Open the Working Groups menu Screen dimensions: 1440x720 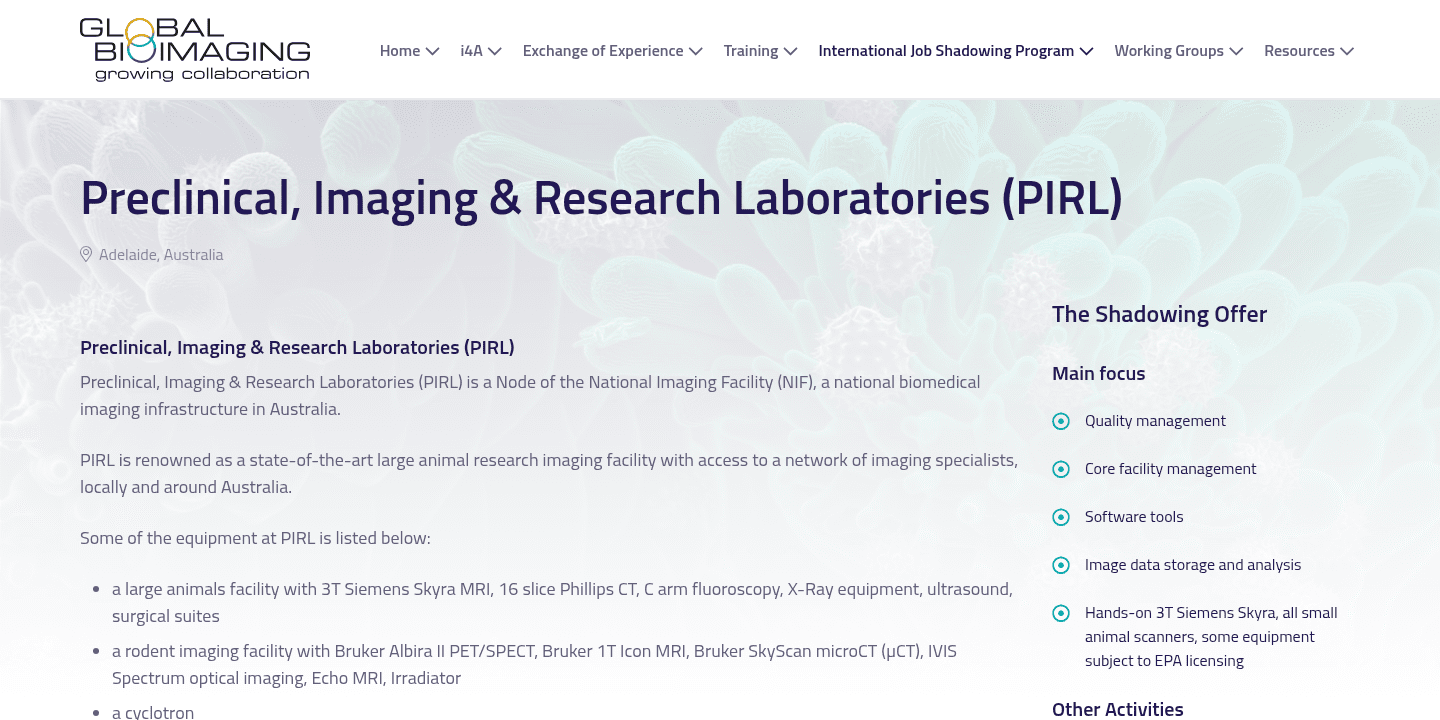(1169, 51)
